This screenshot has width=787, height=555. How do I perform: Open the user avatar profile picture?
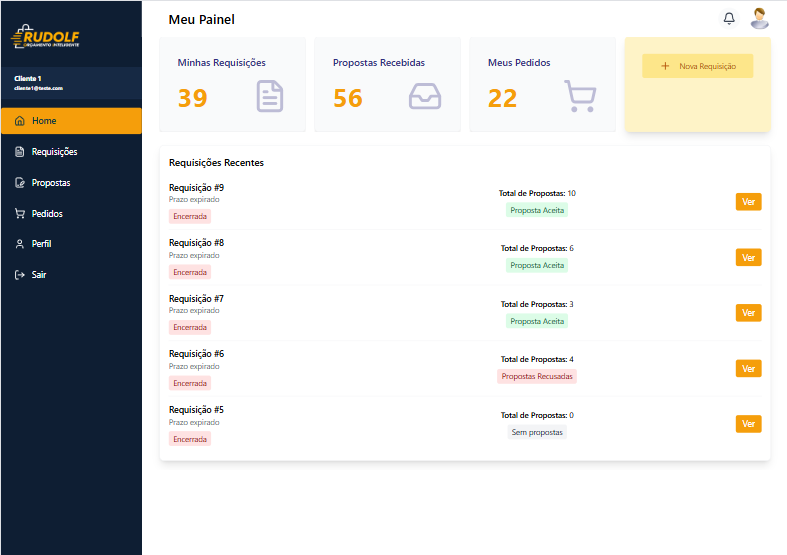coord(760,18)
